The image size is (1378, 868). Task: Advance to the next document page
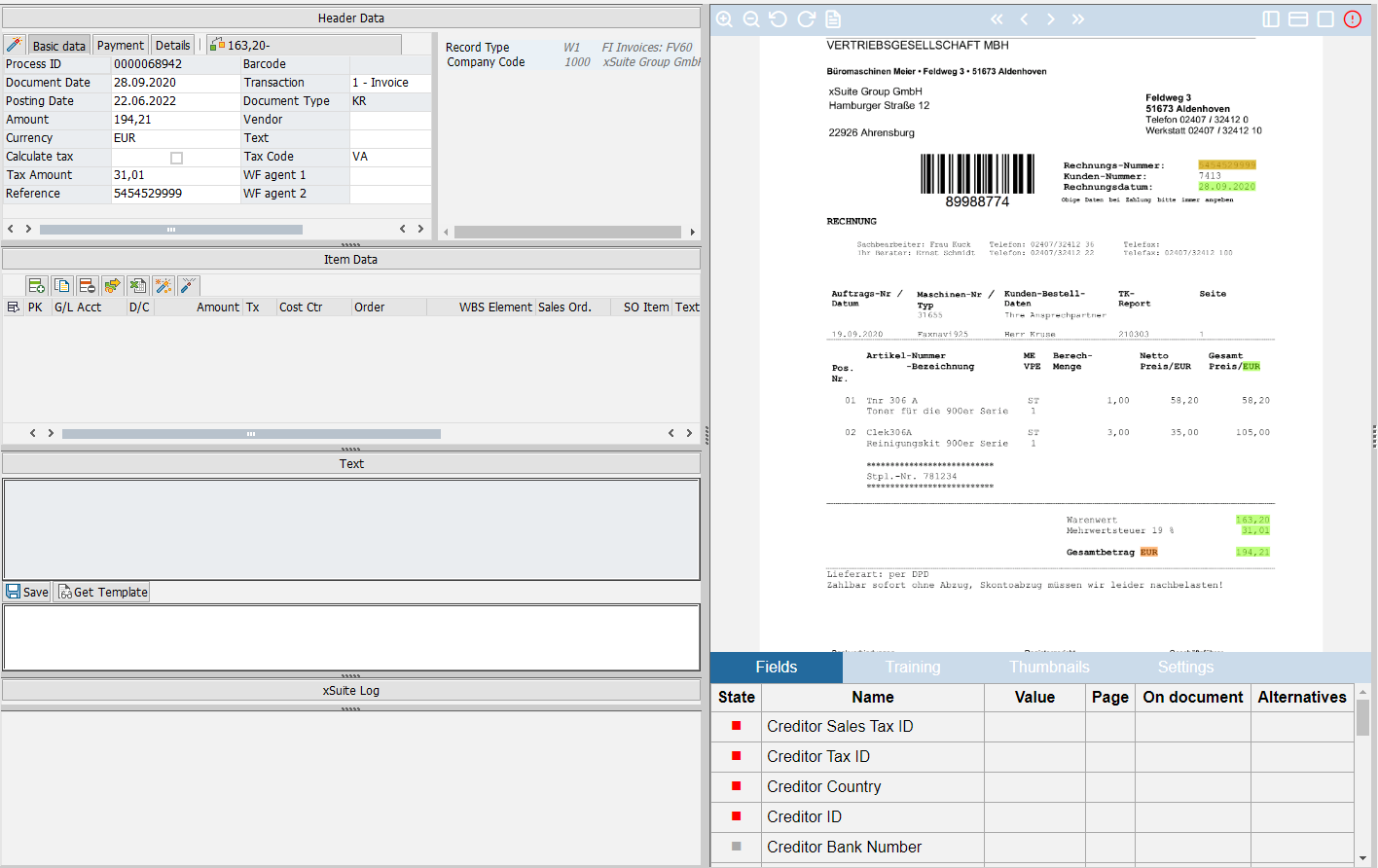pyautogui.click(x=1050, y=18)
